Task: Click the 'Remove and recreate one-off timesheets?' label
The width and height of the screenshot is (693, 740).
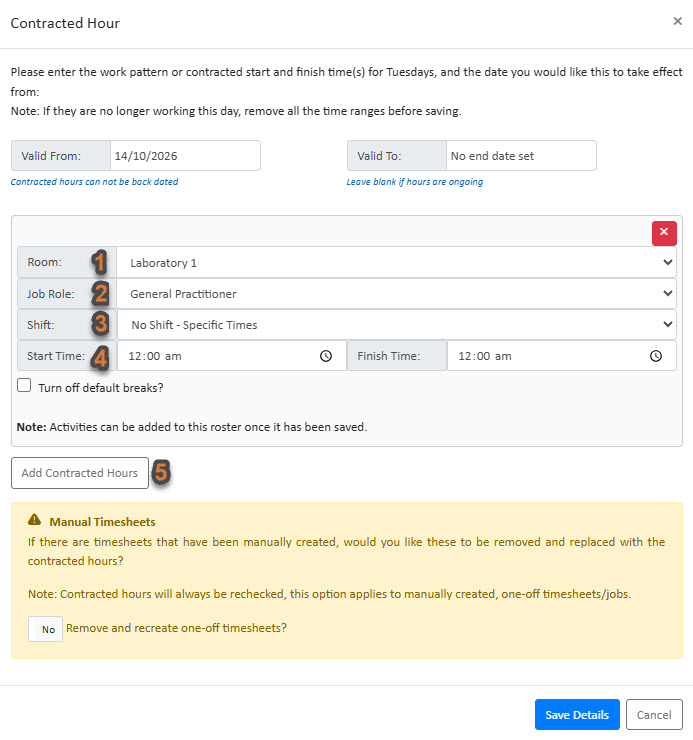Action: coord(176,628)
